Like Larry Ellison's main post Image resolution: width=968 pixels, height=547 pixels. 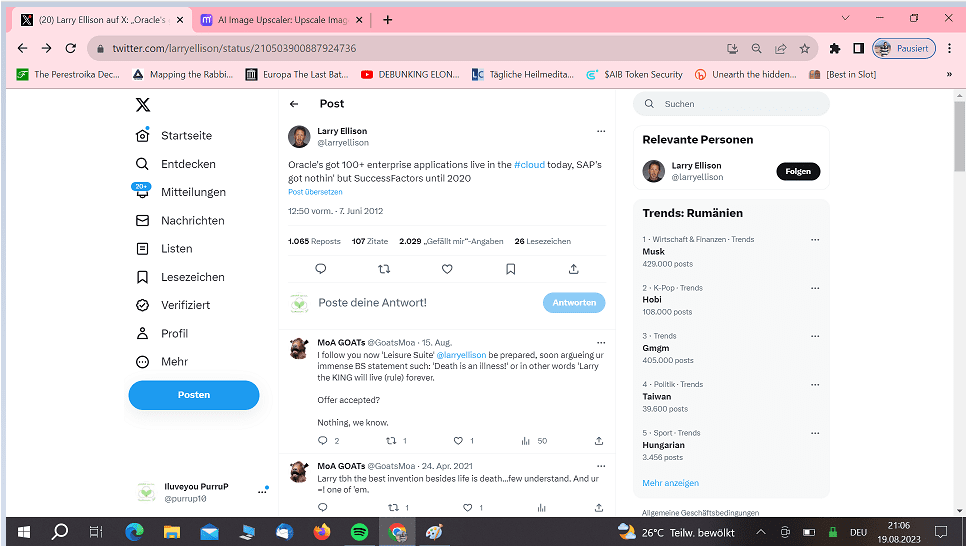click(x=447, y=269)
